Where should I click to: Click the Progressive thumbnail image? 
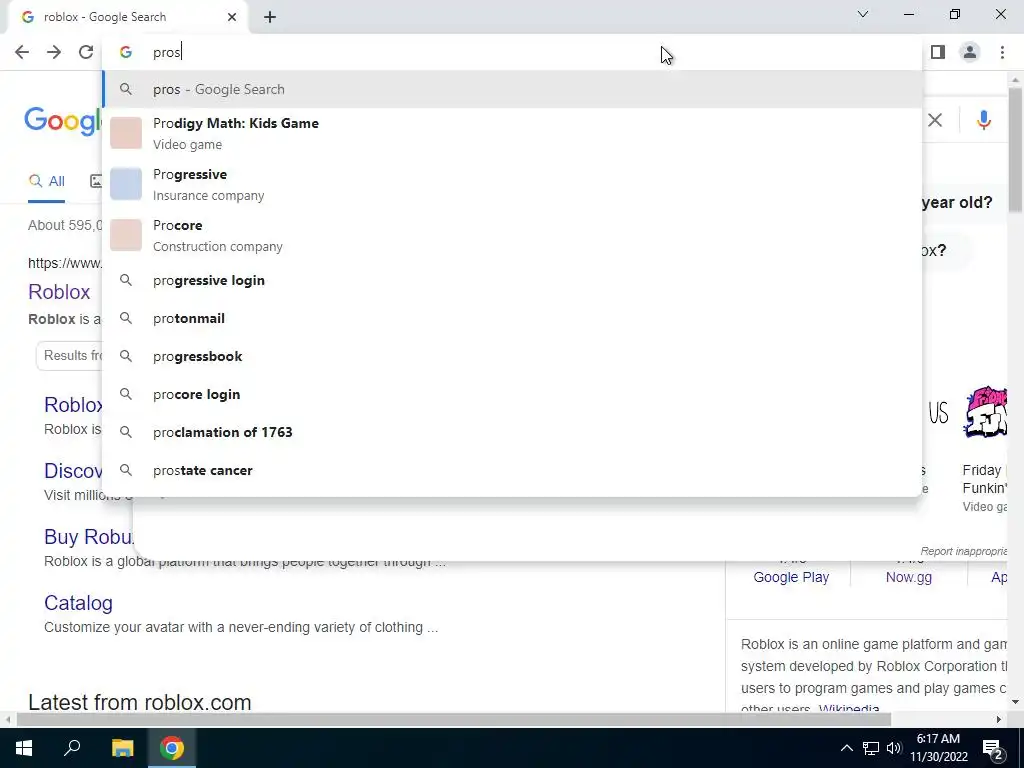[x=126, y=184]
